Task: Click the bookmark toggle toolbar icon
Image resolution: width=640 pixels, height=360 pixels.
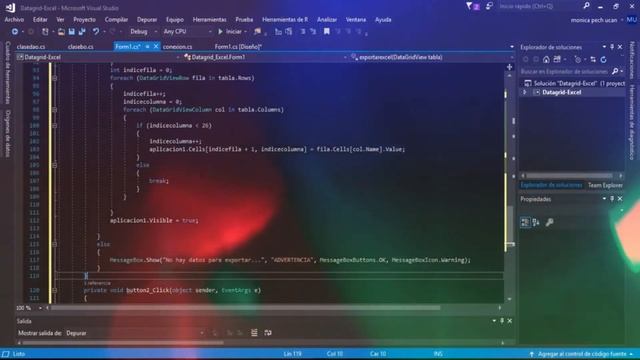Action: (327, 31)
